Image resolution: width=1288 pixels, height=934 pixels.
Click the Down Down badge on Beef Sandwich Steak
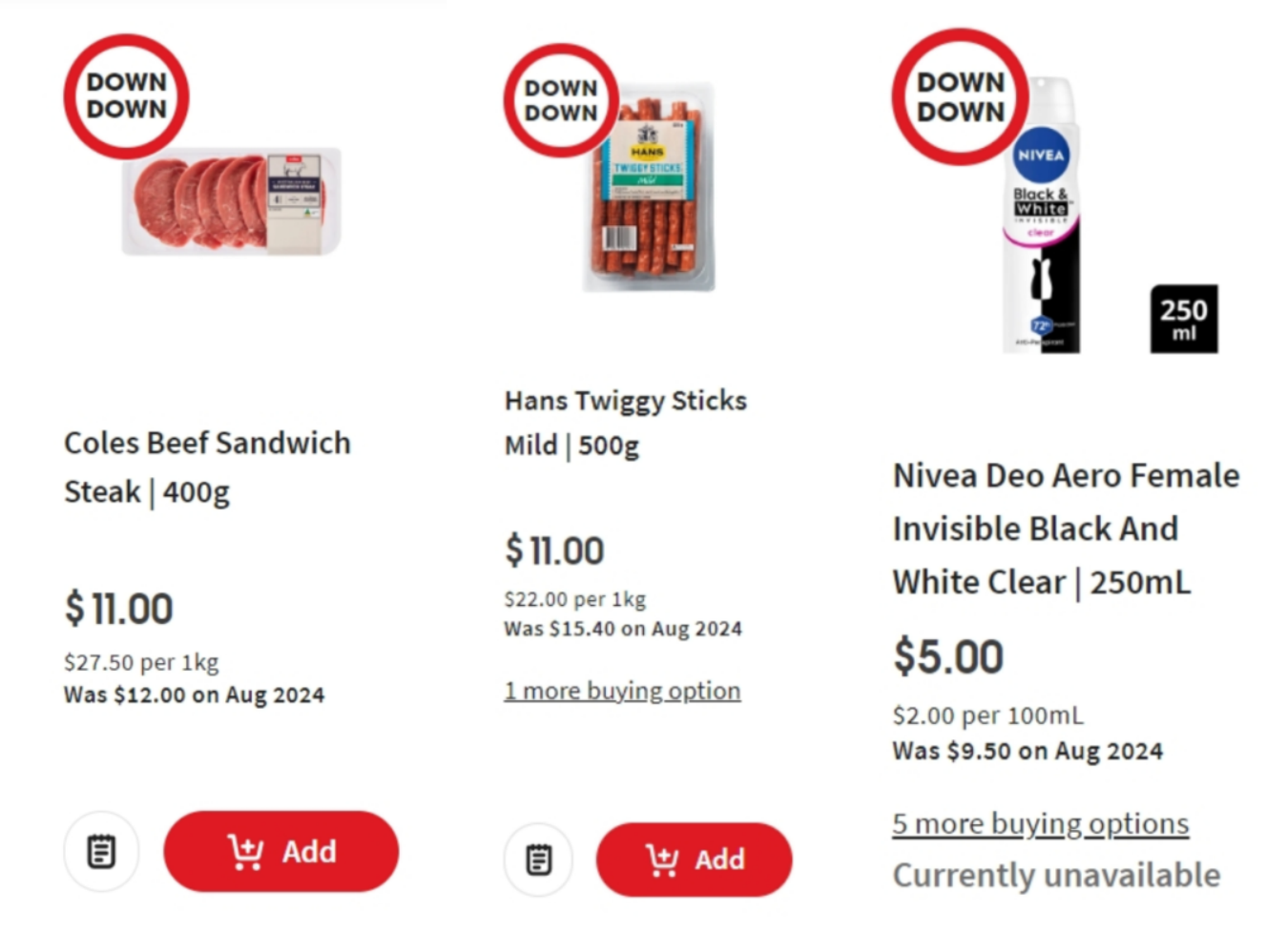click(x=127, y=96)
